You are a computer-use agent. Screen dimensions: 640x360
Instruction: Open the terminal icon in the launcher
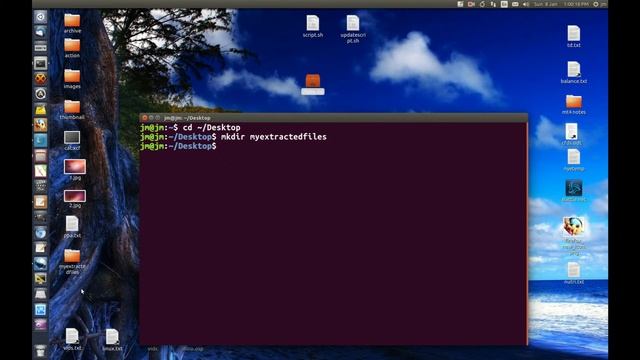[40, 63]
